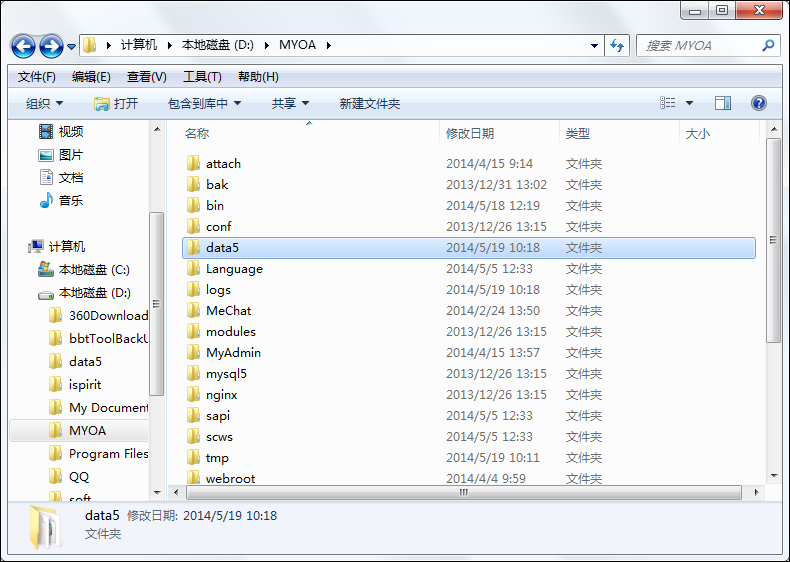The width and height of the screenshot is (790, 562).
Task: Sort by 类型 column header
Action: (x=619, y=134)
